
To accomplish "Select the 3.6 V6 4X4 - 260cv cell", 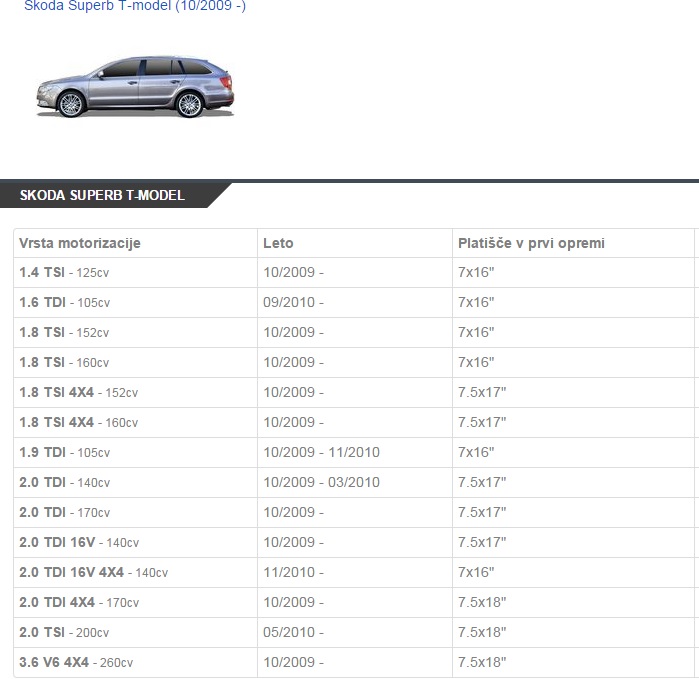I will [x=136, y=663].
